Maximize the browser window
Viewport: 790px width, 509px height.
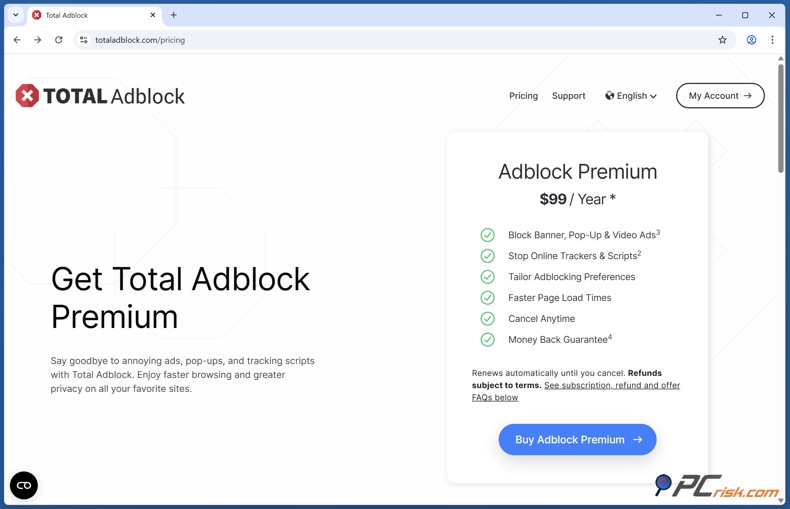click(x=745, y=15)
